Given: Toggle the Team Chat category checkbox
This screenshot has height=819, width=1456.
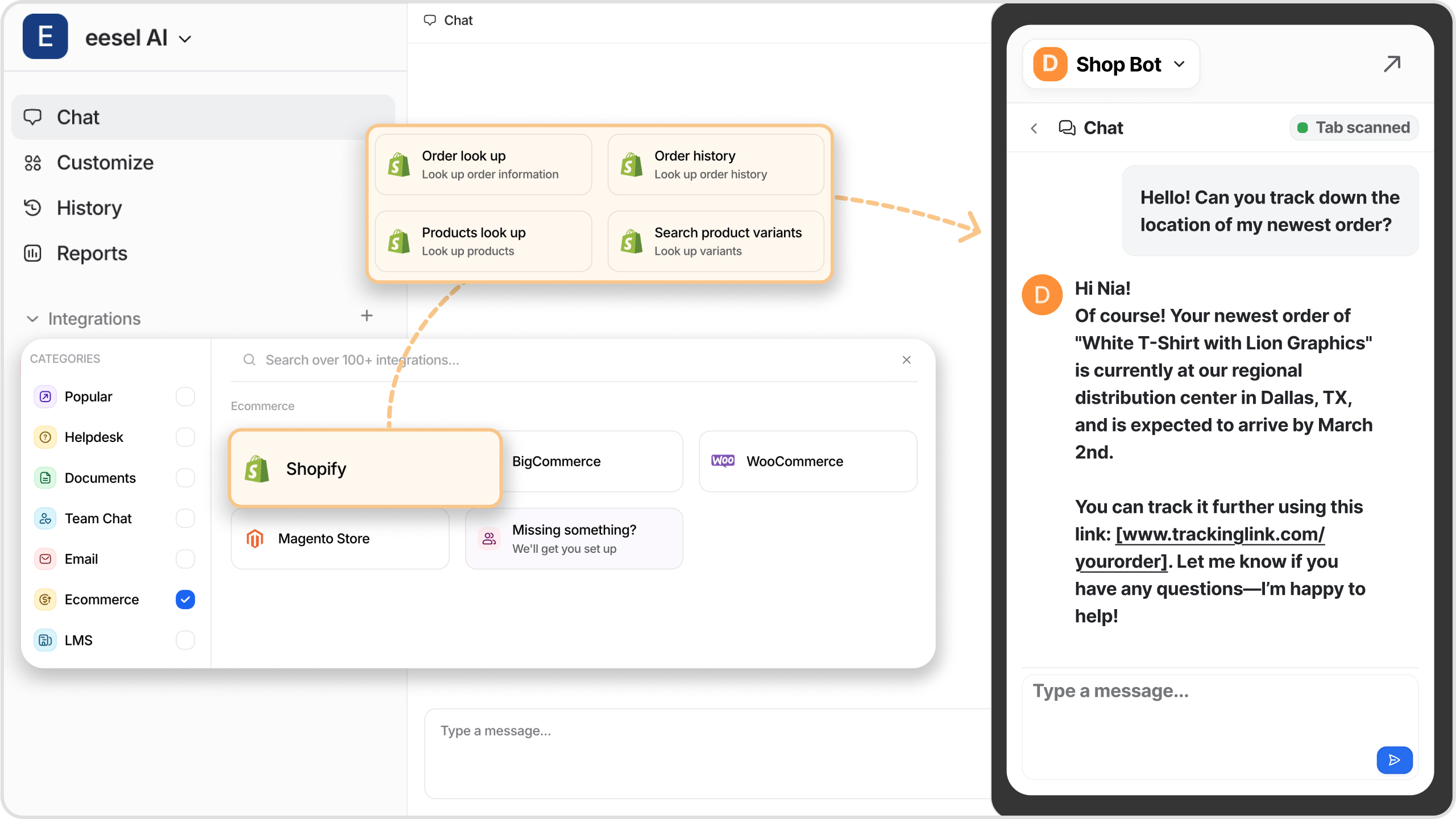Looking at the screenshot, I should [x=185, y=519].
